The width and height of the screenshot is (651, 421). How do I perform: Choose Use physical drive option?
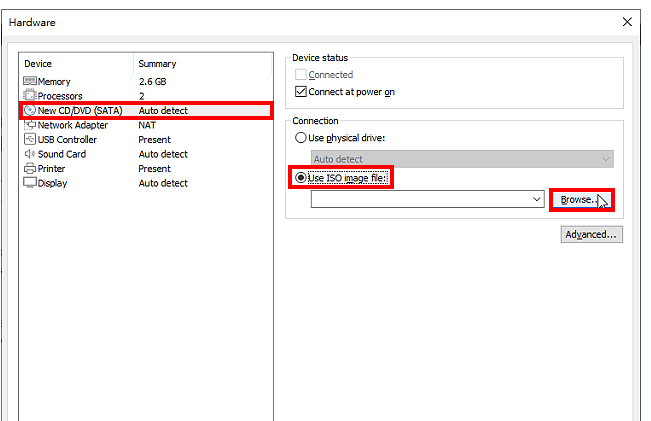click(301, 138)
